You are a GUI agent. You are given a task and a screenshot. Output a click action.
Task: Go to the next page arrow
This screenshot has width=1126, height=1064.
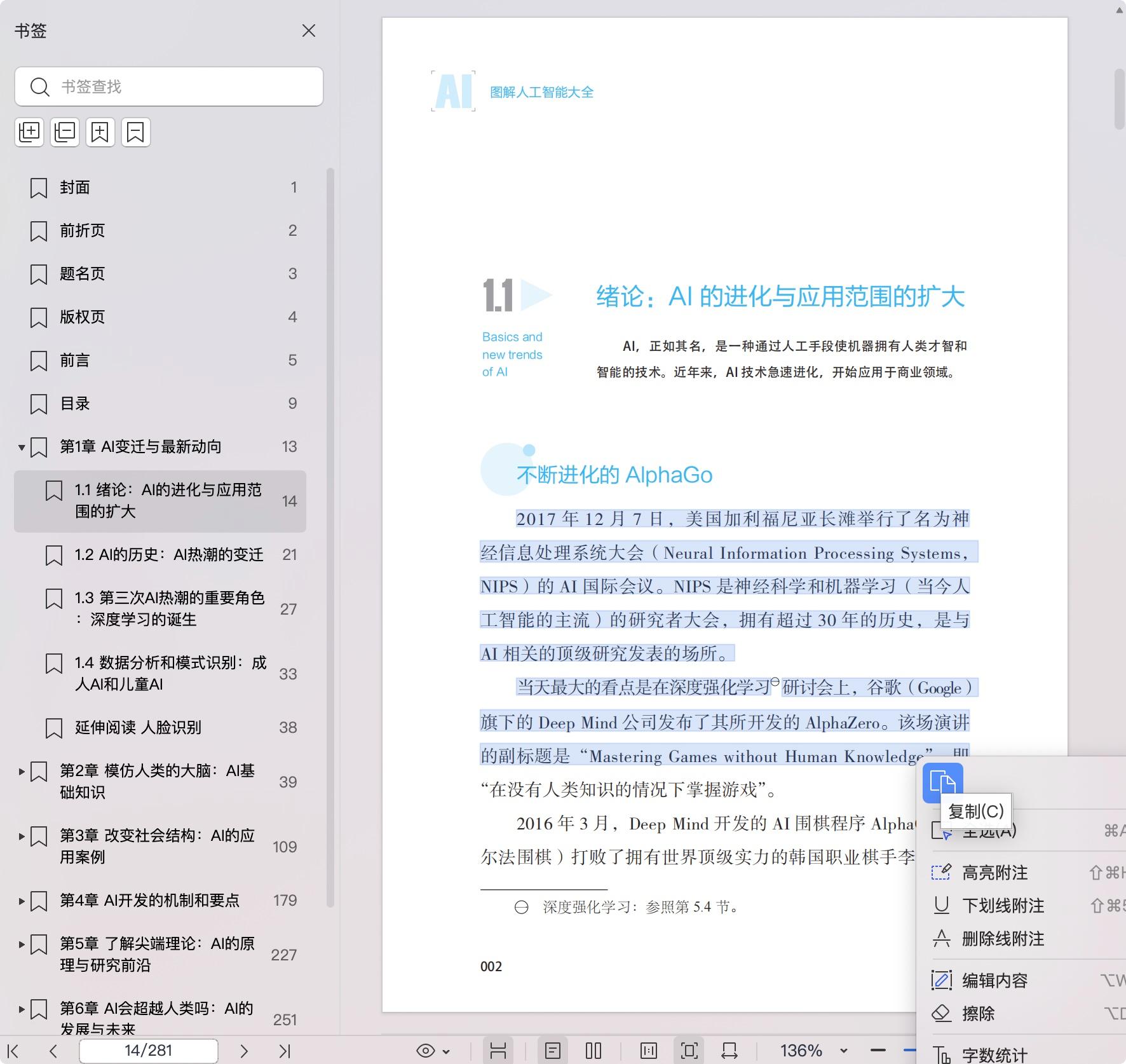pyautogui.click(x=244, y=1051)
